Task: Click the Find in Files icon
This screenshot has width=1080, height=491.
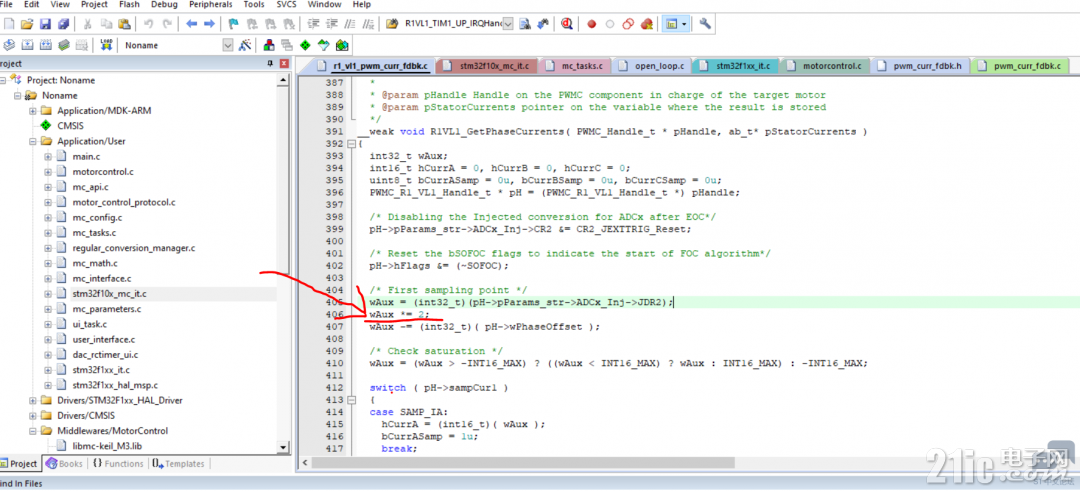Action: (392, 24)
